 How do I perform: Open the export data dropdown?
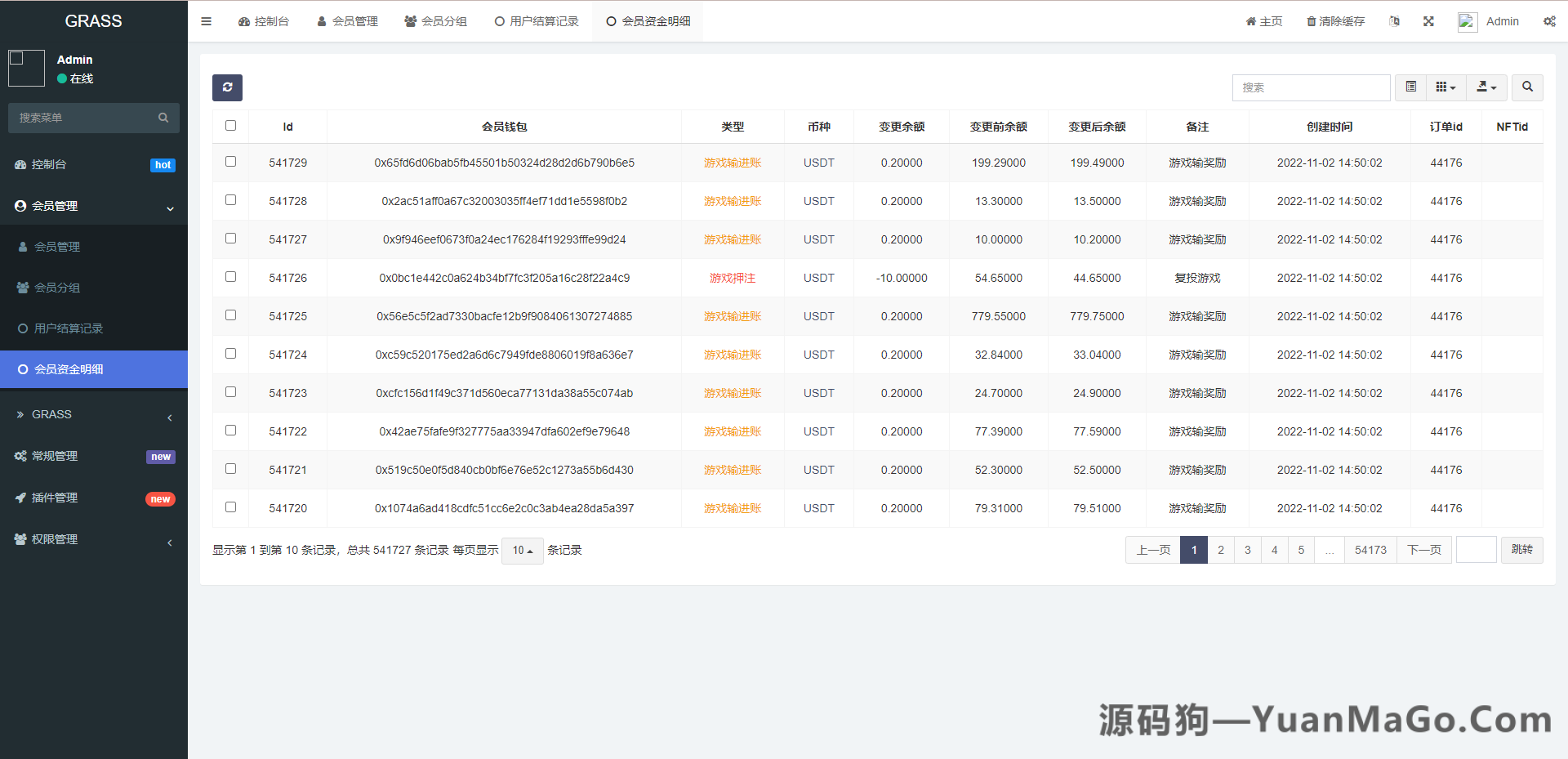(1486, 87)
